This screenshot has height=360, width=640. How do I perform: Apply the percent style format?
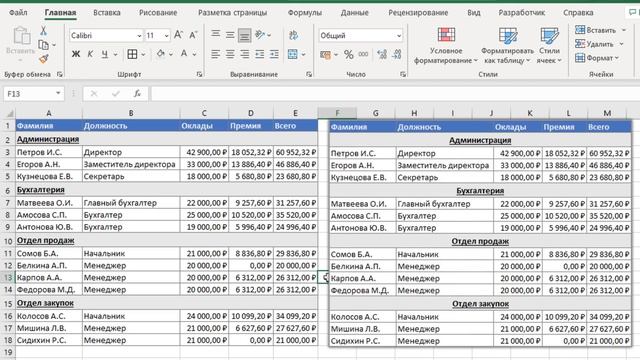[349, 54]
